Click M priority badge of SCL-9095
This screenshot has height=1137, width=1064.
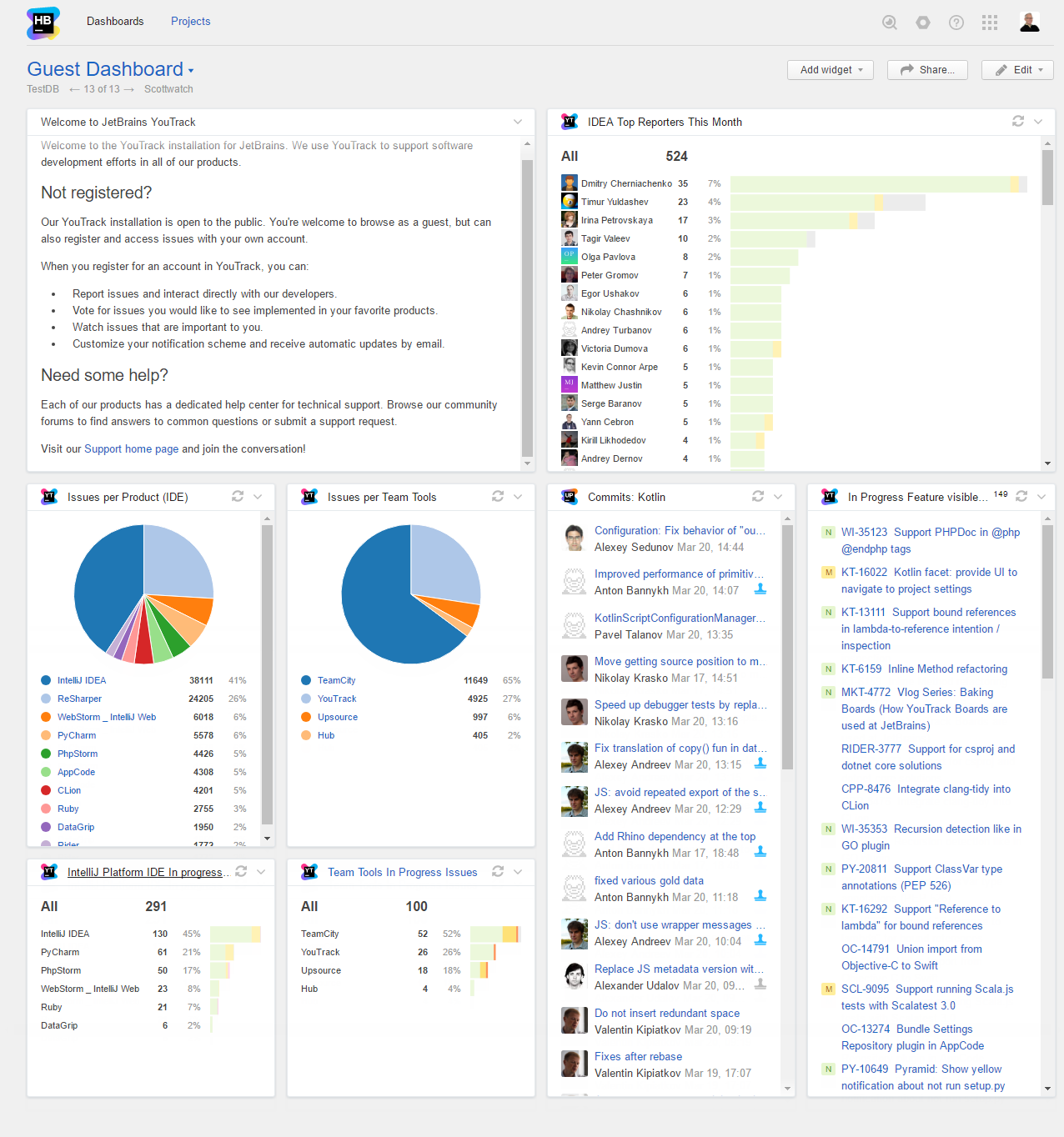coord(828,989)
